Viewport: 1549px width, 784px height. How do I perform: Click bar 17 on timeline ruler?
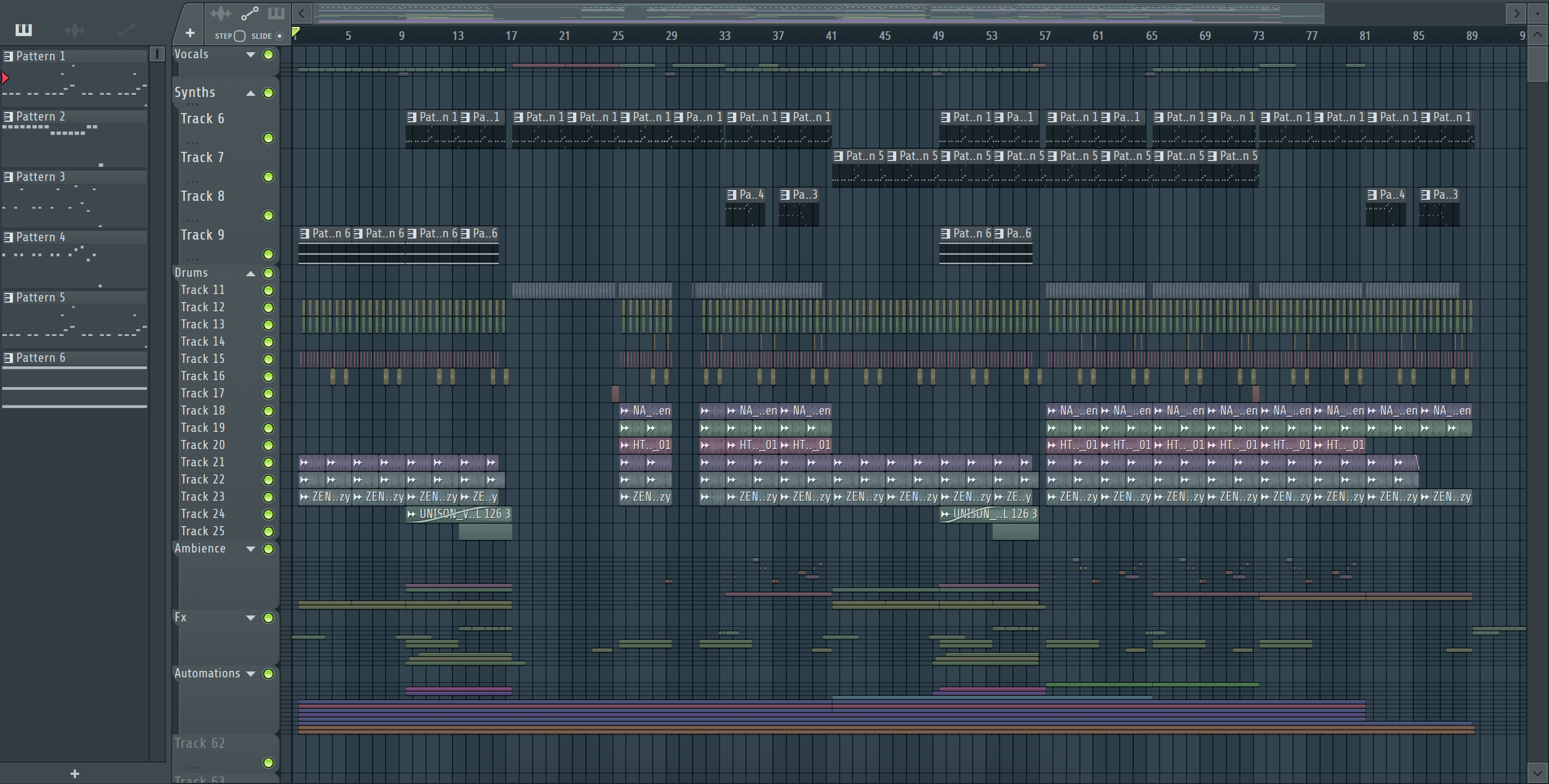tap(511, 36)
